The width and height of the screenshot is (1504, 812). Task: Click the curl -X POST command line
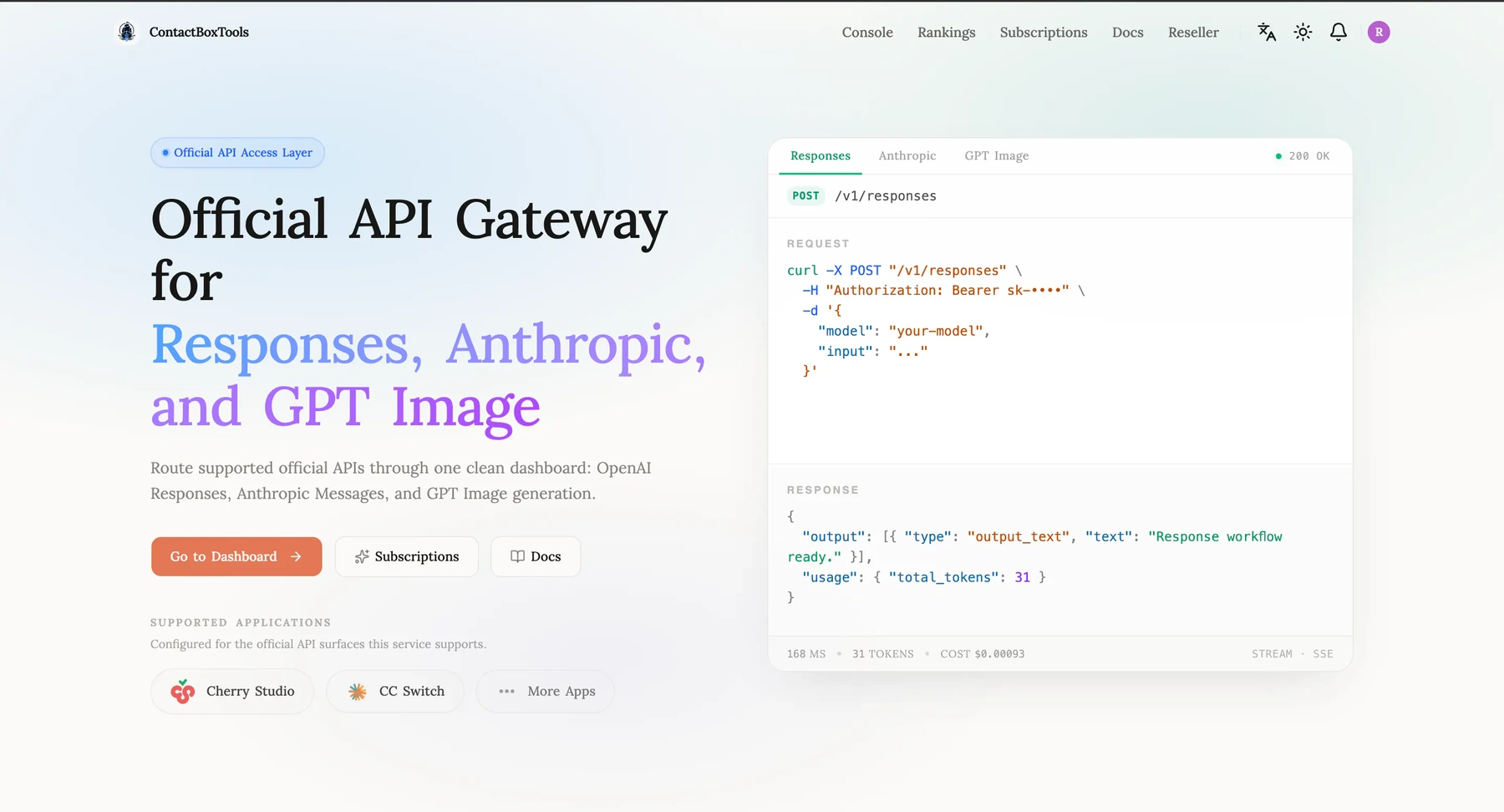coord(904,271)
